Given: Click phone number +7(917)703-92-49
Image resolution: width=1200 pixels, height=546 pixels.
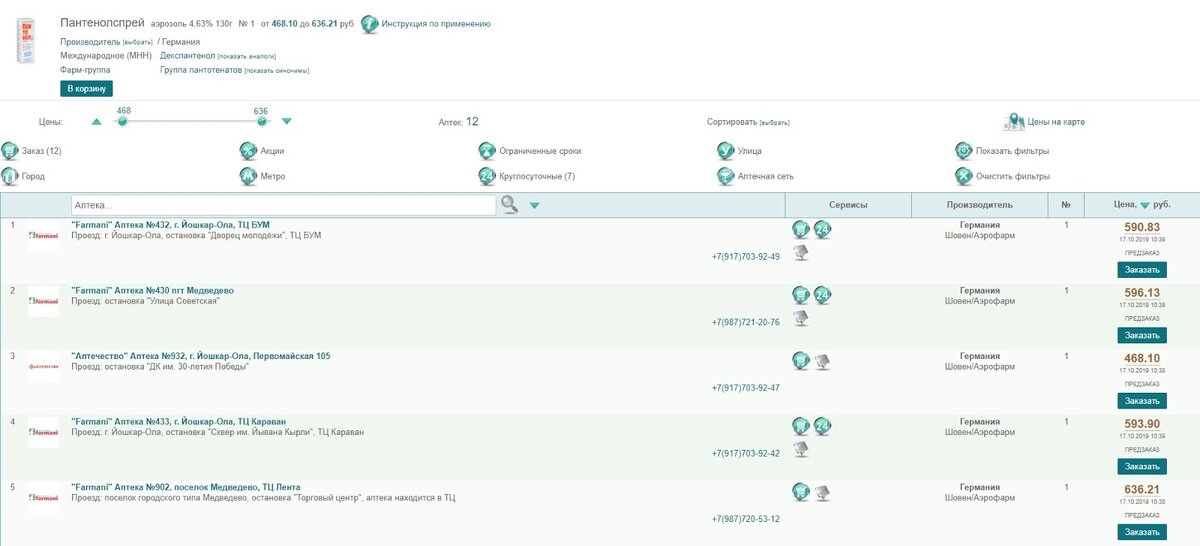Looking at the screenshot, I should point(746,257).
